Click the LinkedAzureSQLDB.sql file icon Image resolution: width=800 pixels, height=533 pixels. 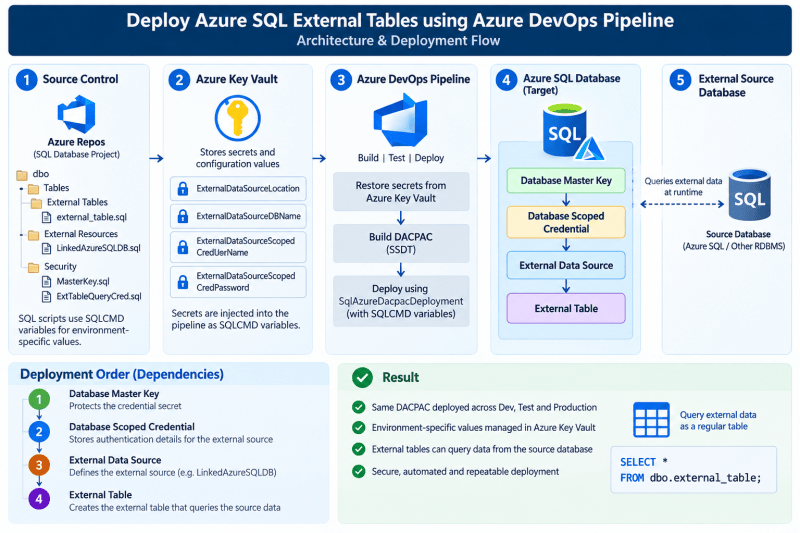(46, 248)
